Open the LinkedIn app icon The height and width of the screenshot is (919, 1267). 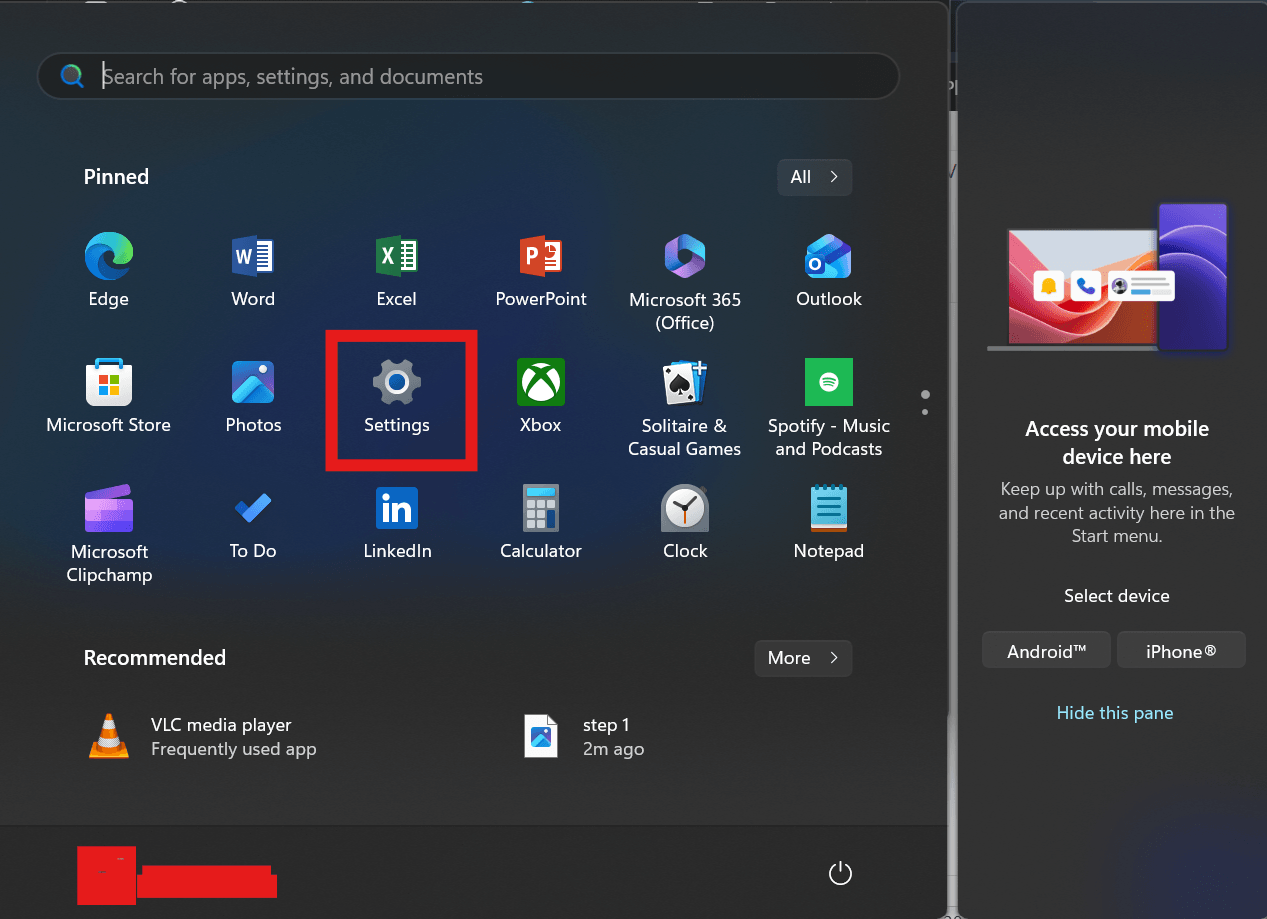click(397, 509)
